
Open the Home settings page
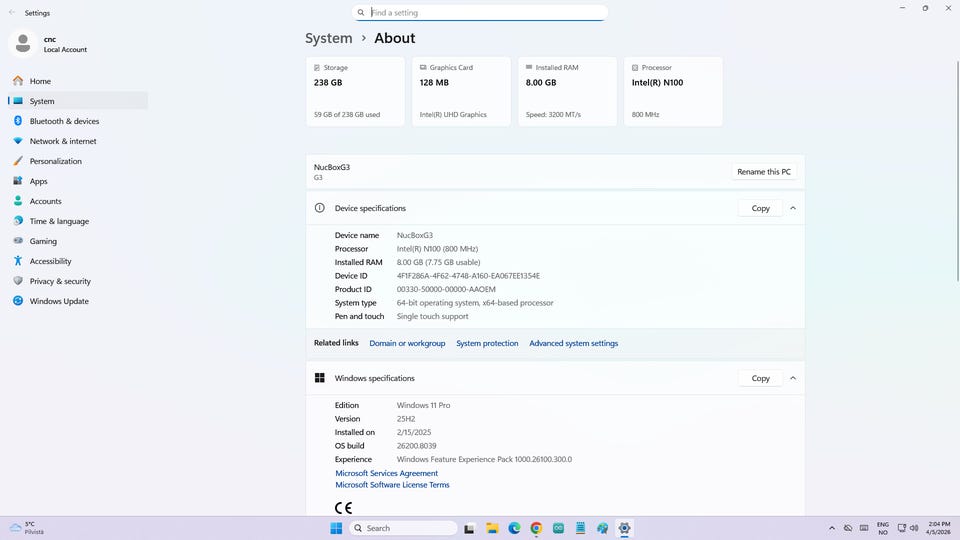[x=40, y=81]
